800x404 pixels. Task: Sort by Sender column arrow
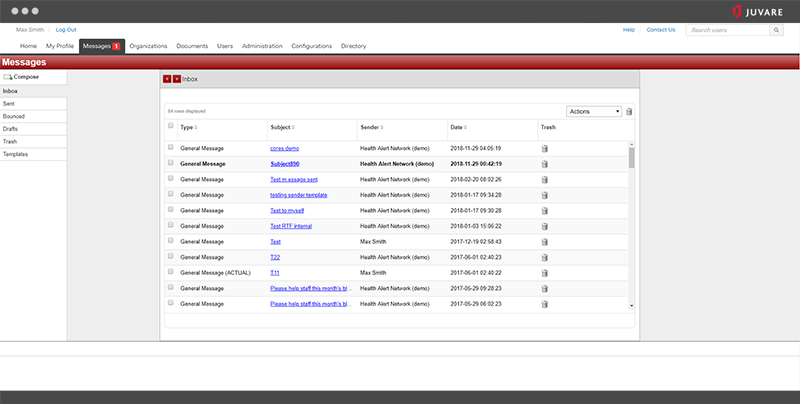pos(382,128)
